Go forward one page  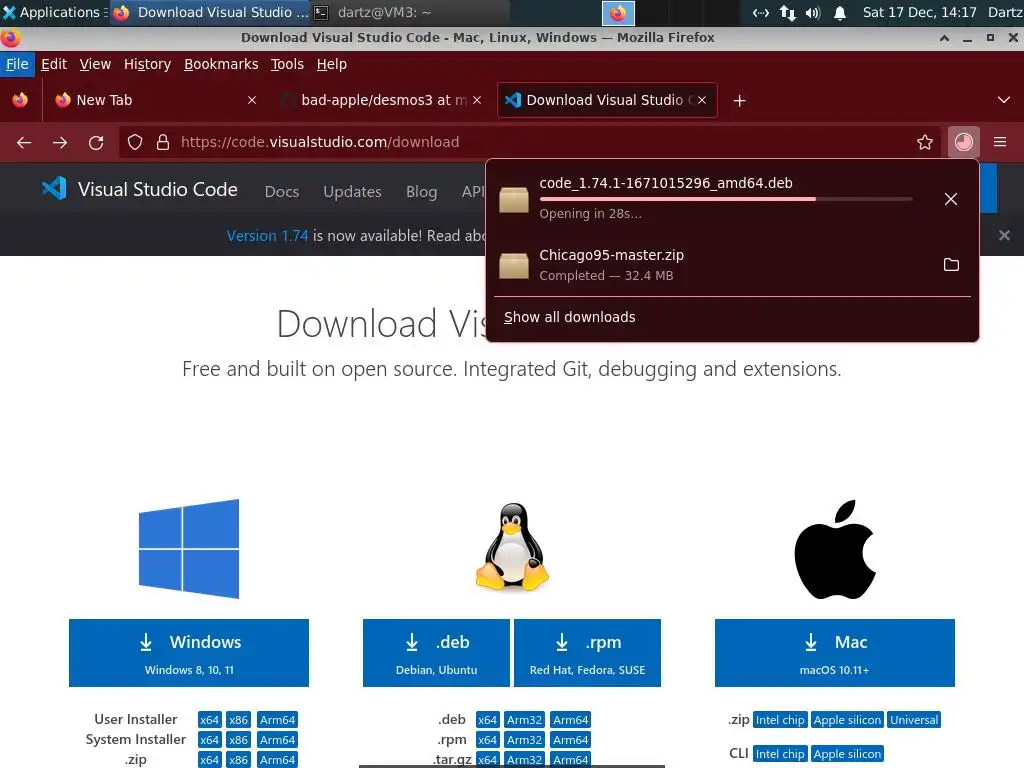60,142
